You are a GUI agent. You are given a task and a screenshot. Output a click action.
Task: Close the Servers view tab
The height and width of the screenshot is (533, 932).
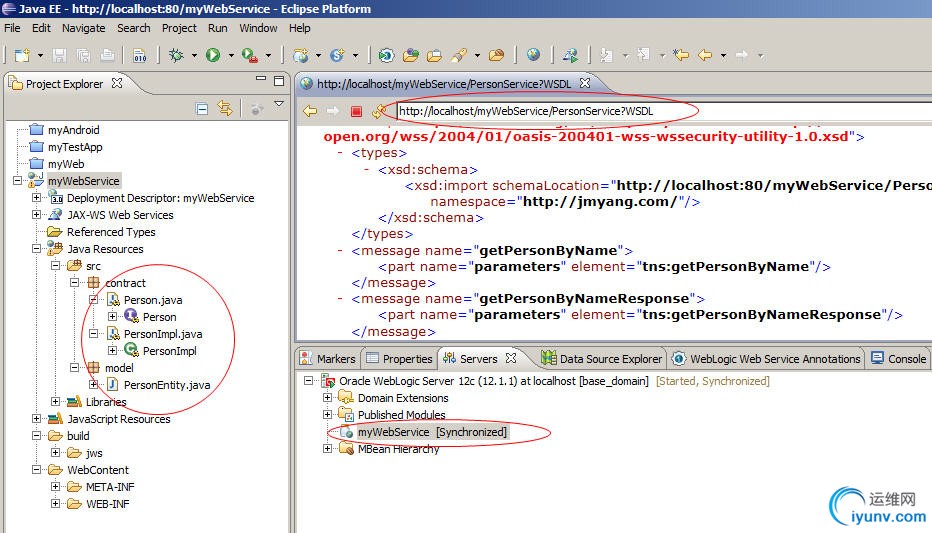pyautogui.click(x=511, y=358)
